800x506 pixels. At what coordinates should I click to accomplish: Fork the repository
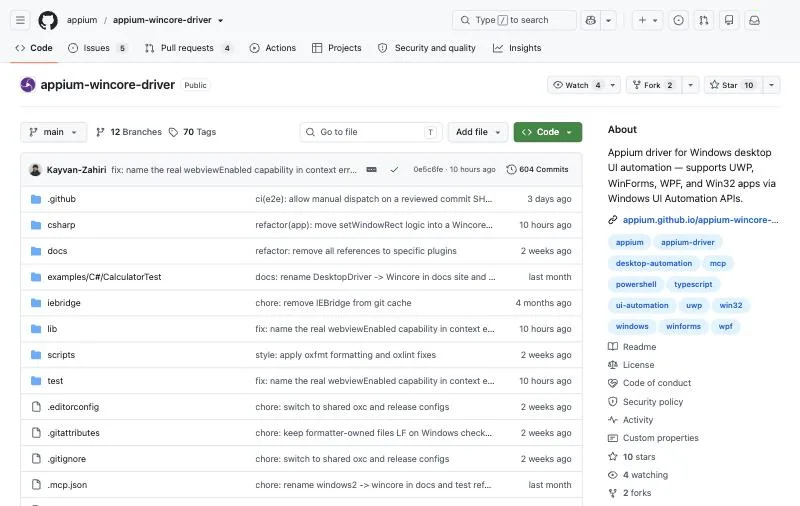tap(655, 85)
